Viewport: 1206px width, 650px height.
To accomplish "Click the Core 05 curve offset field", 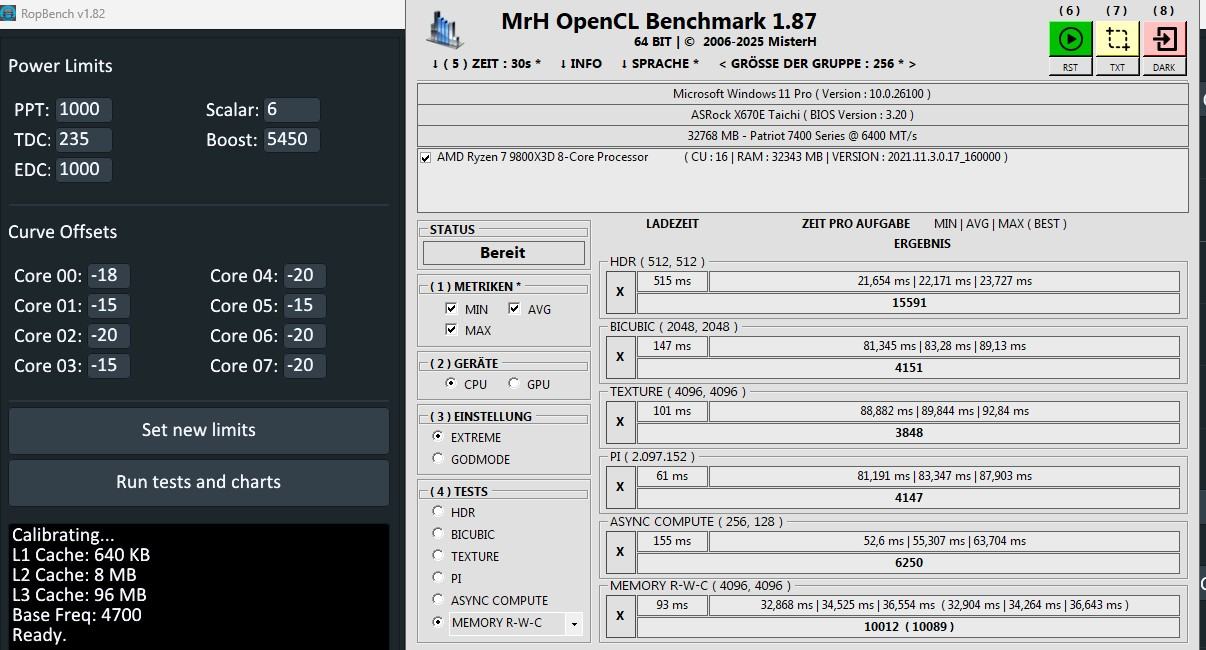I will (x=305, y=306).
